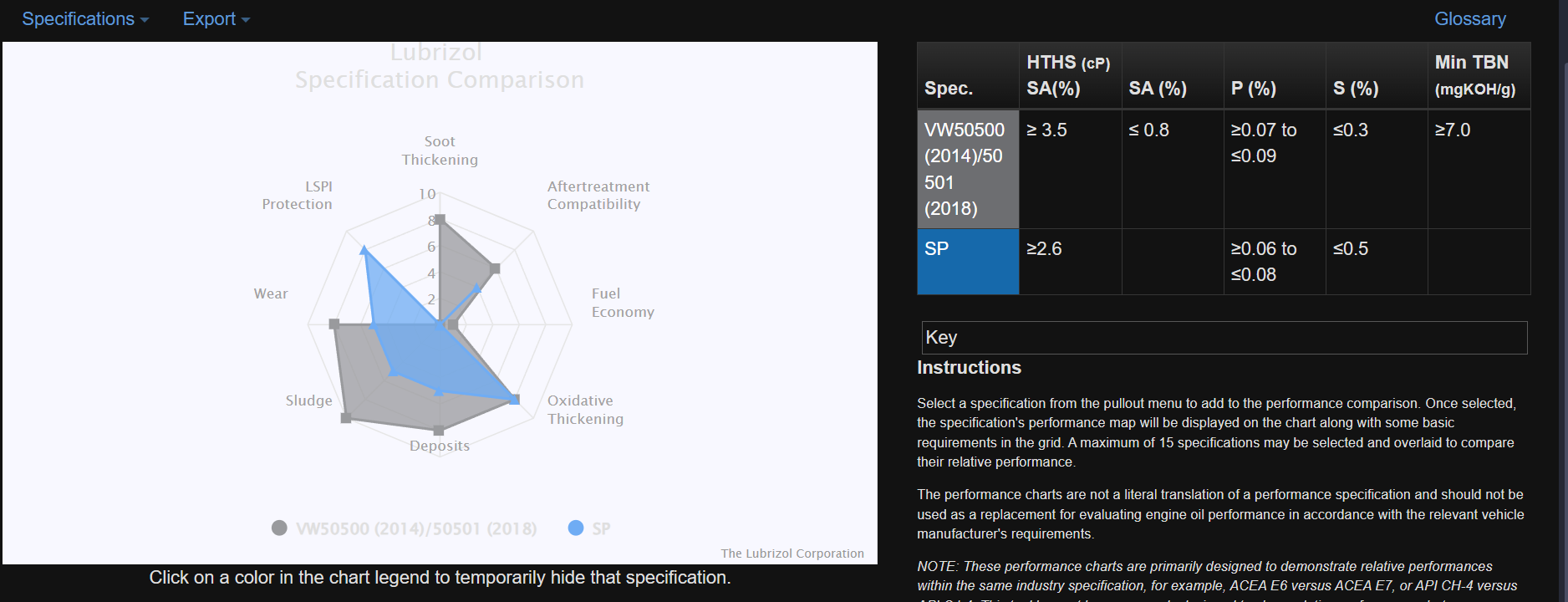Select the VW50500 (2014)/50501 (2018) row header
1568x602 pixels.
968,169
